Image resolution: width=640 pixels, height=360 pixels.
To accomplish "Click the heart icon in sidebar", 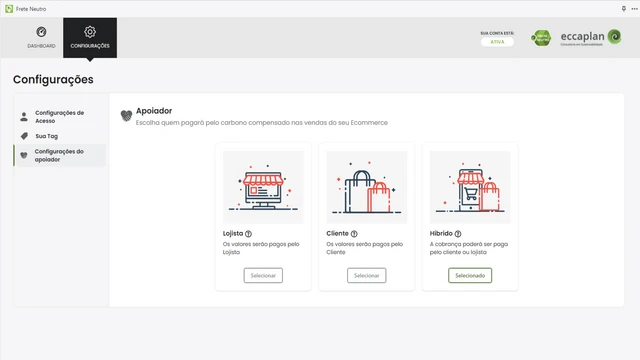I will (24, 155).
